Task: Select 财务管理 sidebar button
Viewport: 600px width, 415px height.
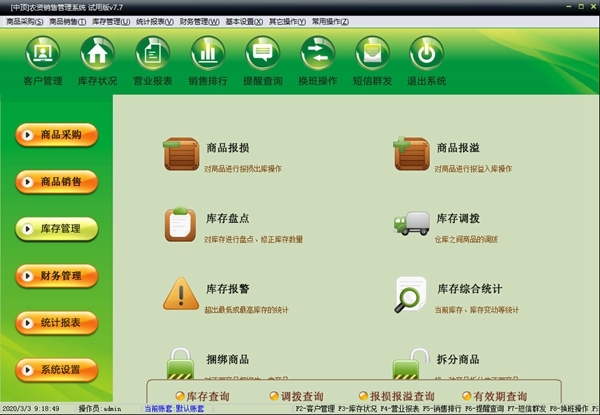Action: pyautogui.click(x=57, y=276)
